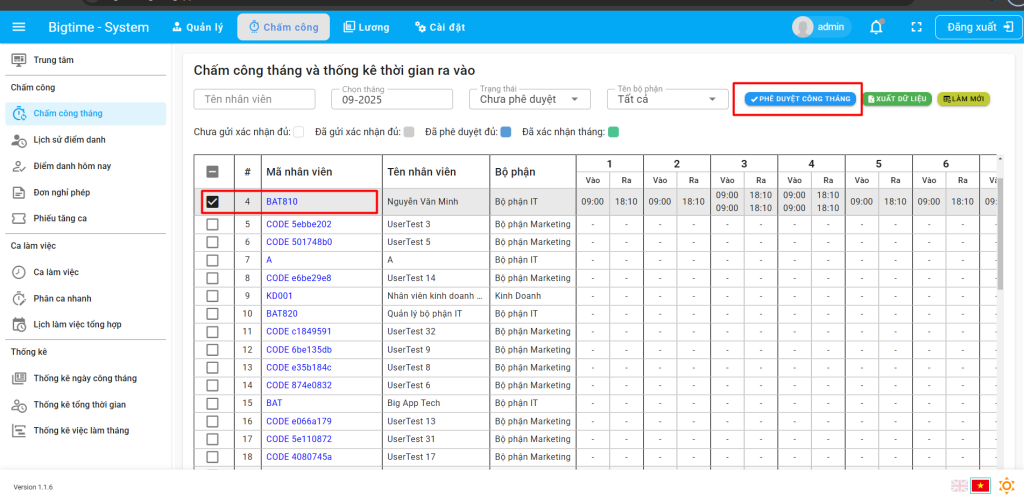1024x497 pixels.
Task: Click the notification bell icon
Action: 876,27
